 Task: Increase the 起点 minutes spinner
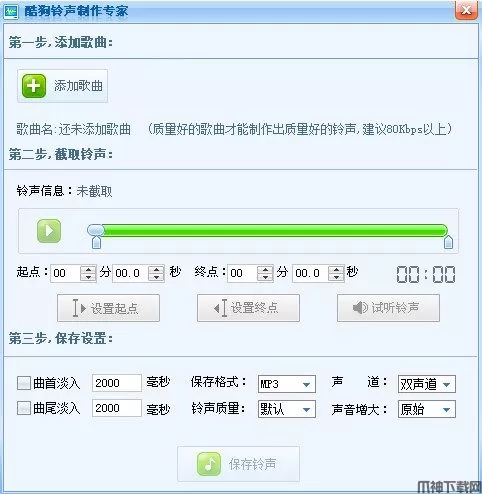[x=88, y=269]
